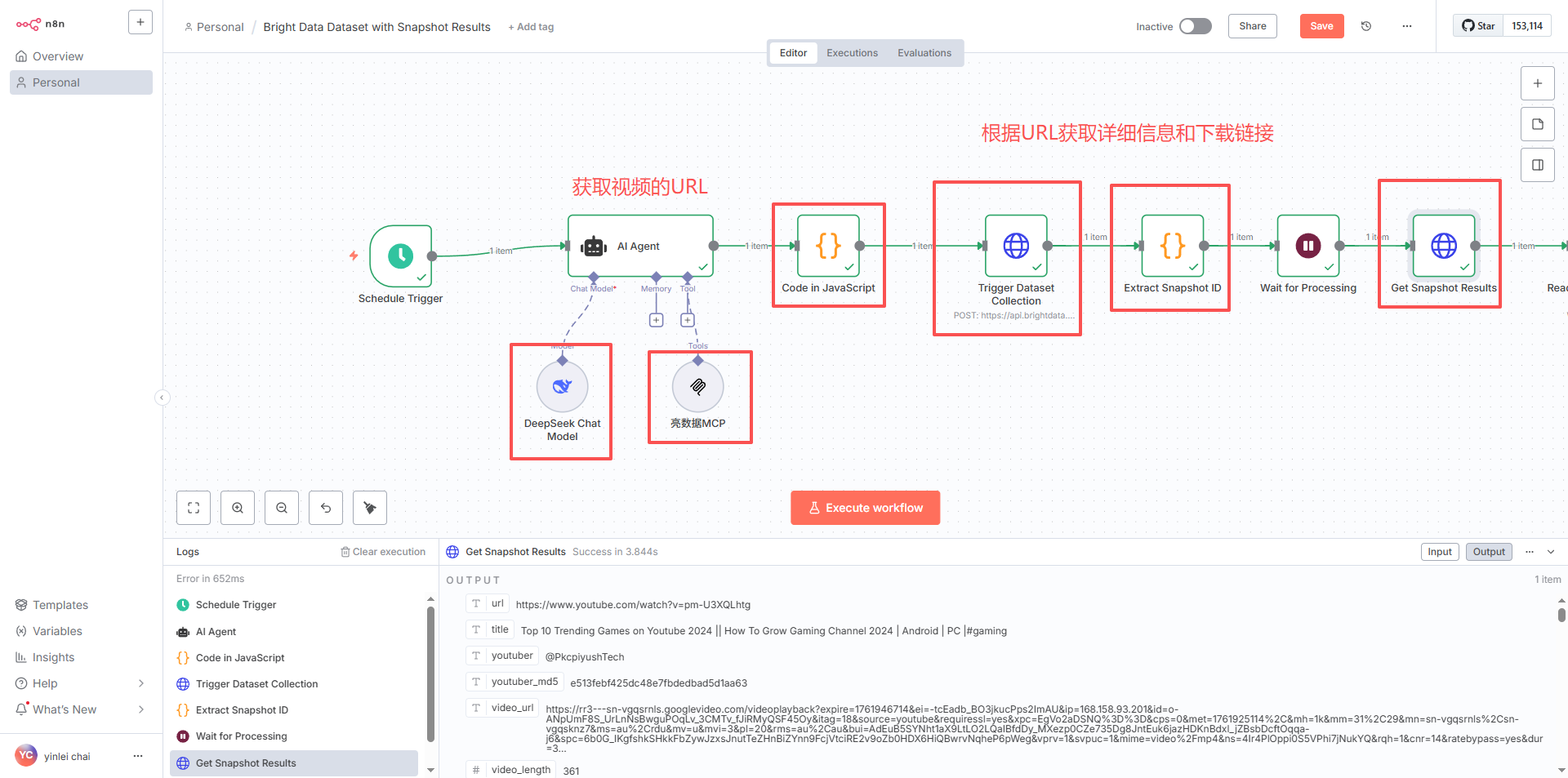Screen dimensions: 1568x778
Task: Open the side panel toggle icon
Action: pyautogui.click(x=1538, y=165)
